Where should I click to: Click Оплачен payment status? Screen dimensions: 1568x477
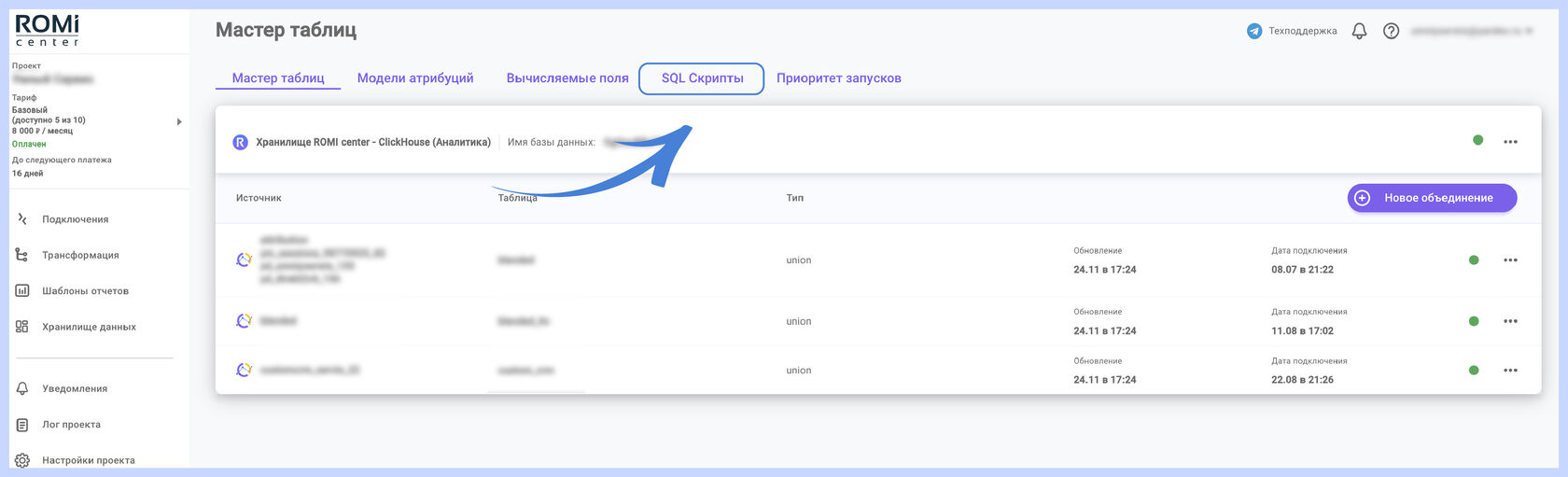29,145
